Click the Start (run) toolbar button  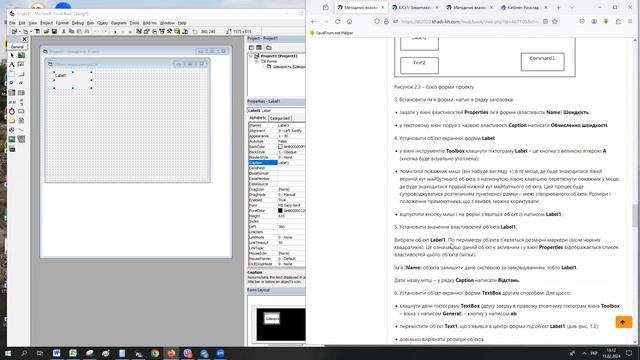pos(115,31)
